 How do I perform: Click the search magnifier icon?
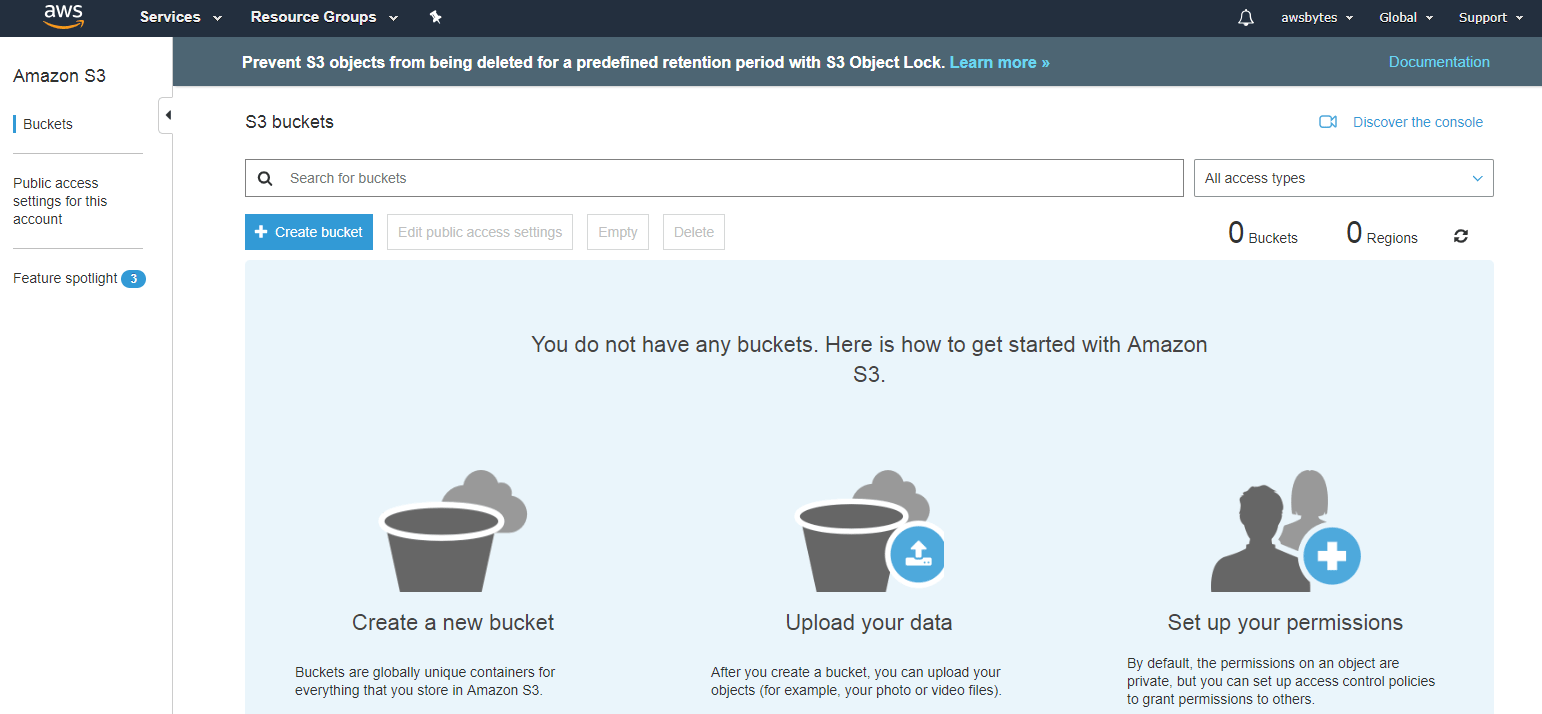(x=265, y=178)
